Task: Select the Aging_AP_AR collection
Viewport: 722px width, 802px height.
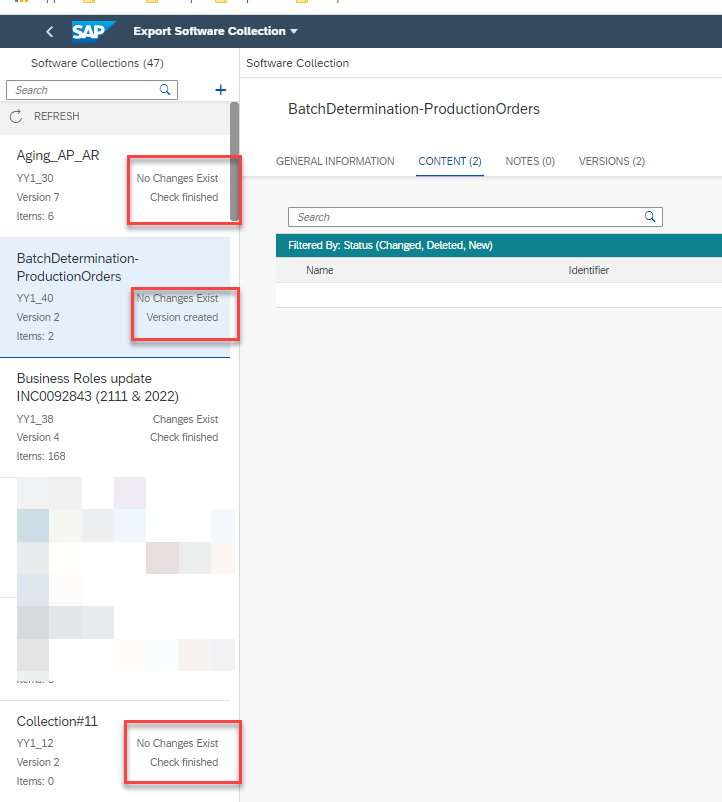Action: click(x=115, y=186)
